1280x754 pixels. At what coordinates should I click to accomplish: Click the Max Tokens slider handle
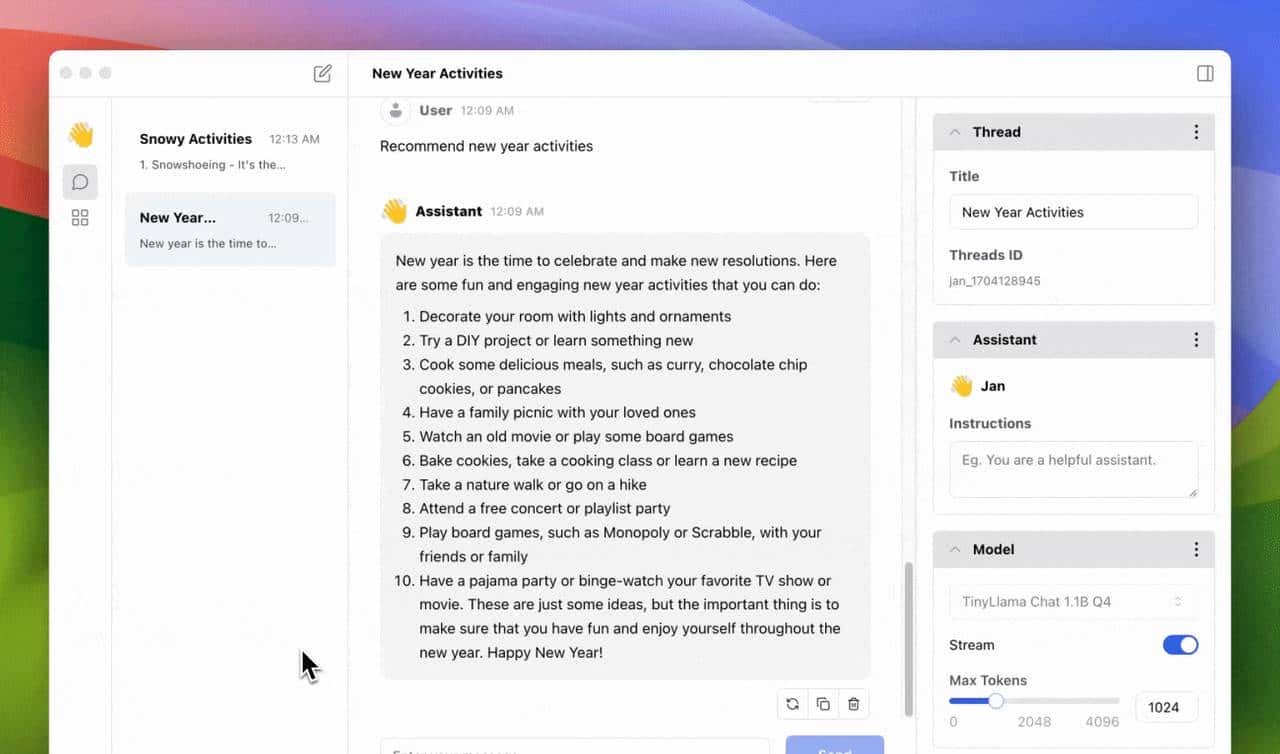995,701
